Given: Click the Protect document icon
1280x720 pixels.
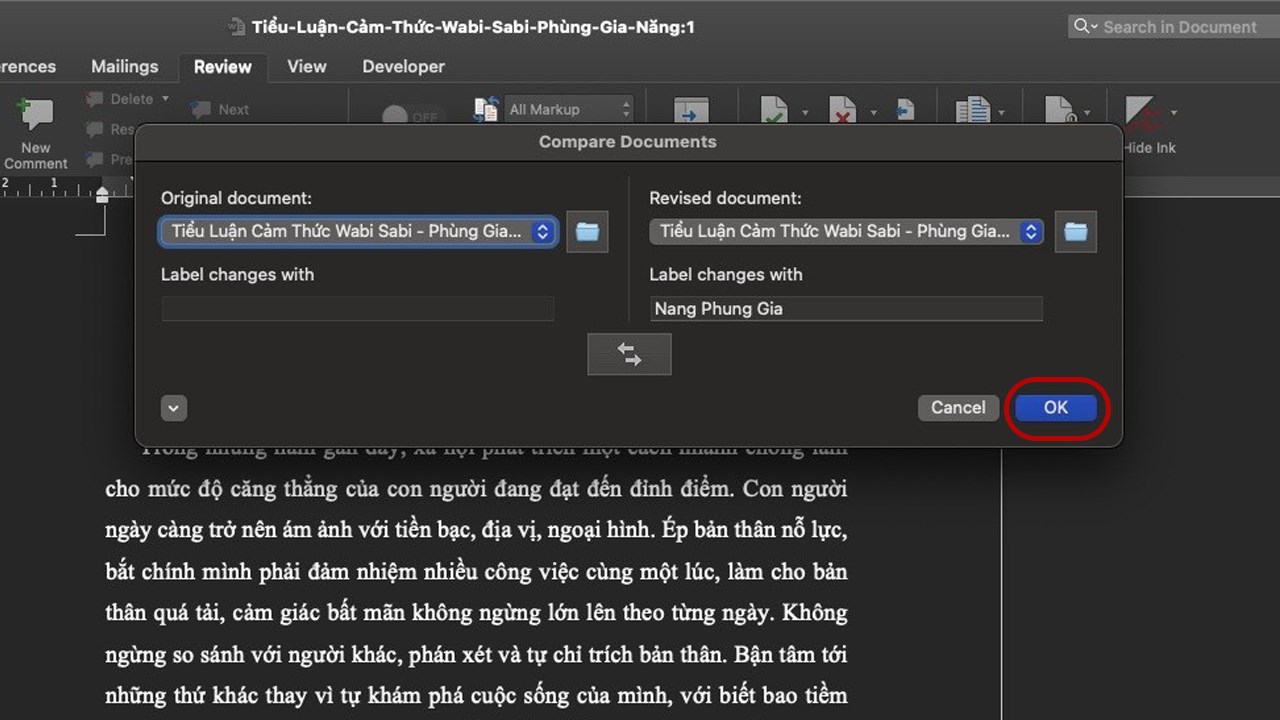Looking at the screenshot, I should coord(1060,110).
